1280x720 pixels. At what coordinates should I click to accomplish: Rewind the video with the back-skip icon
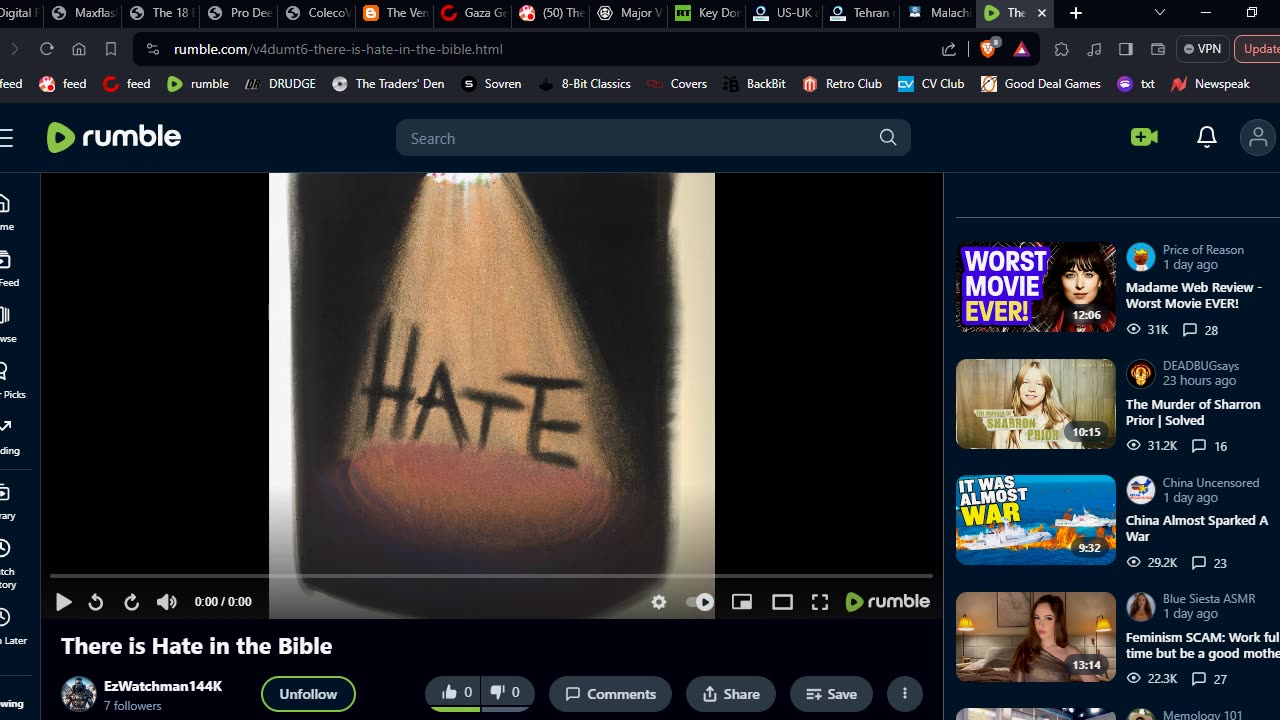coord(96,602)
